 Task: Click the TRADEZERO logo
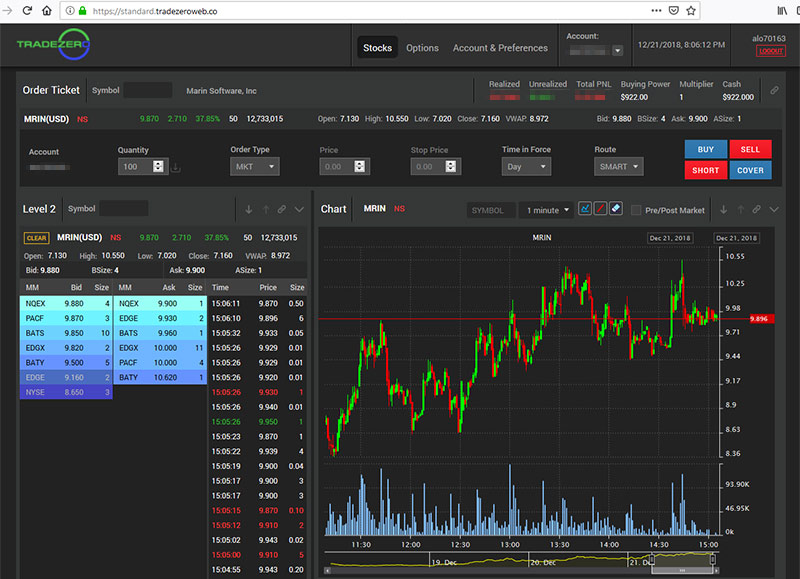tap(48, 45)
